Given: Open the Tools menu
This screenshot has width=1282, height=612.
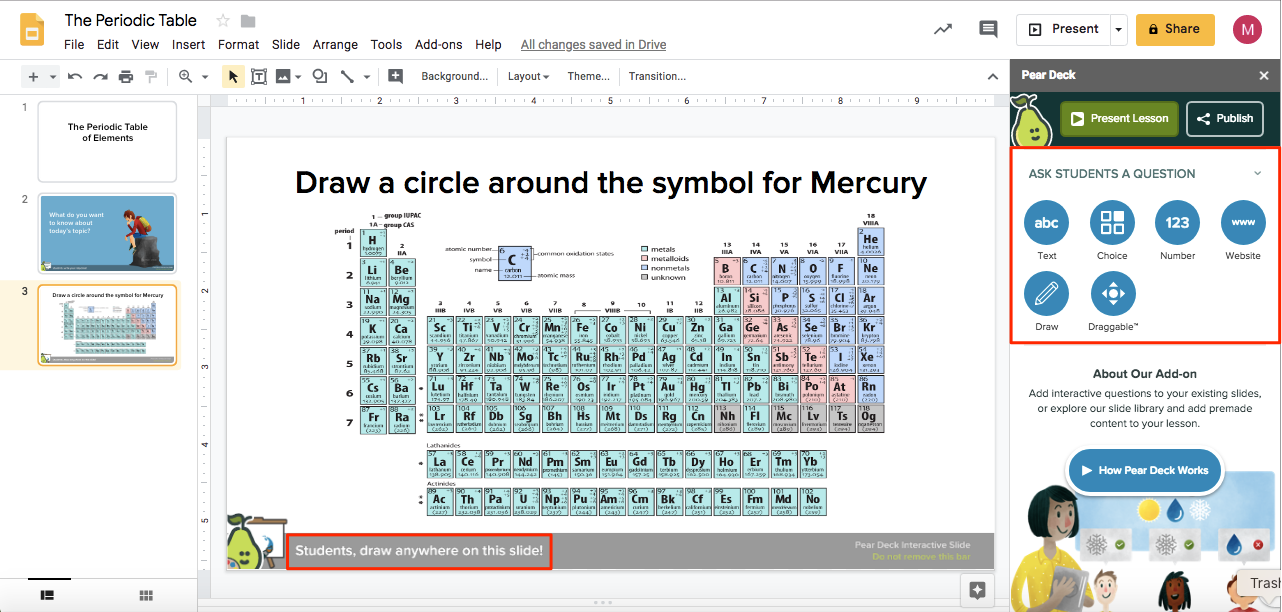Looking at the screenshot, I should coord(386,45).
